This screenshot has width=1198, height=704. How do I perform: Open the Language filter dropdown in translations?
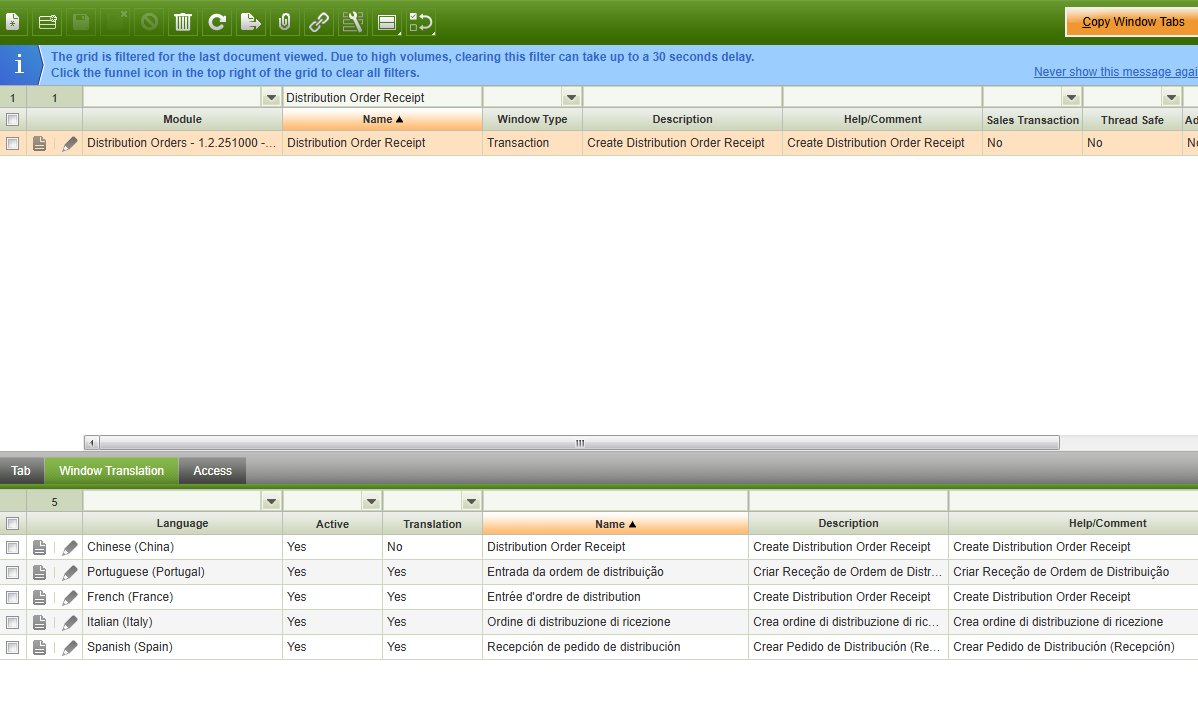(x=271, y=501)
